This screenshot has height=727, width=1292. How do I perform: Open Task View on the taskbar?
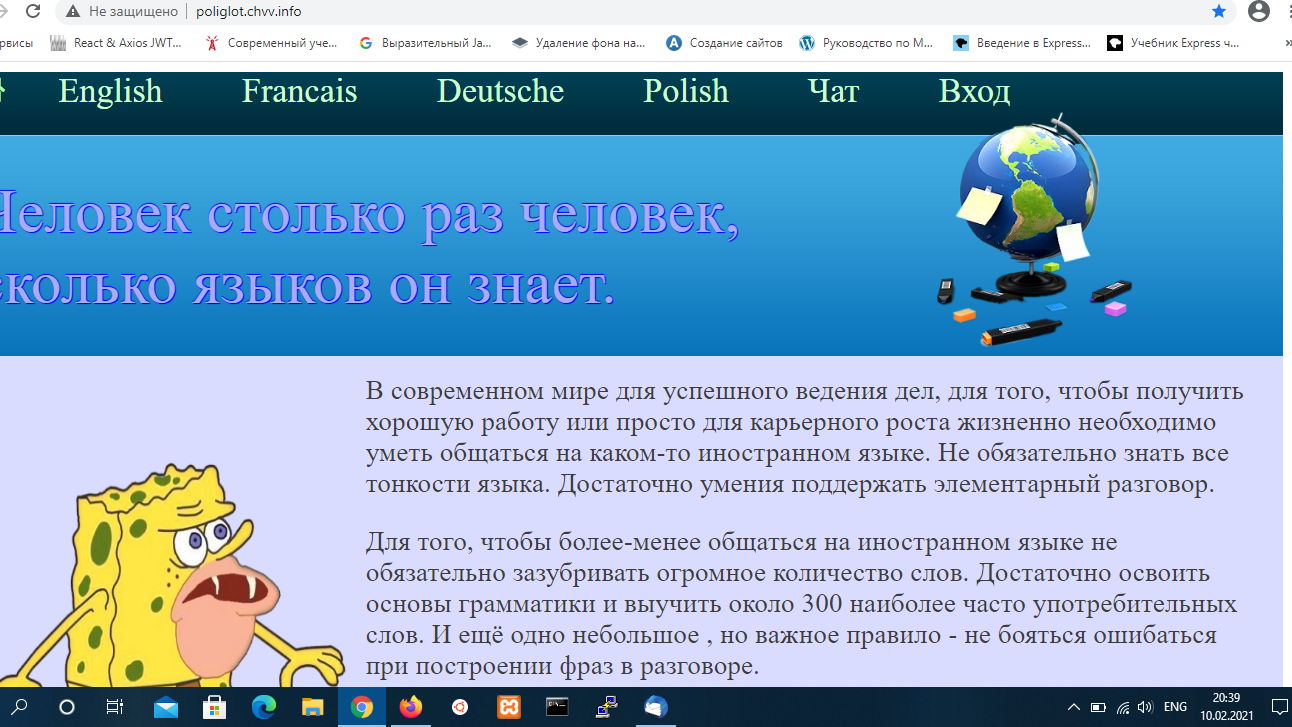115,707
